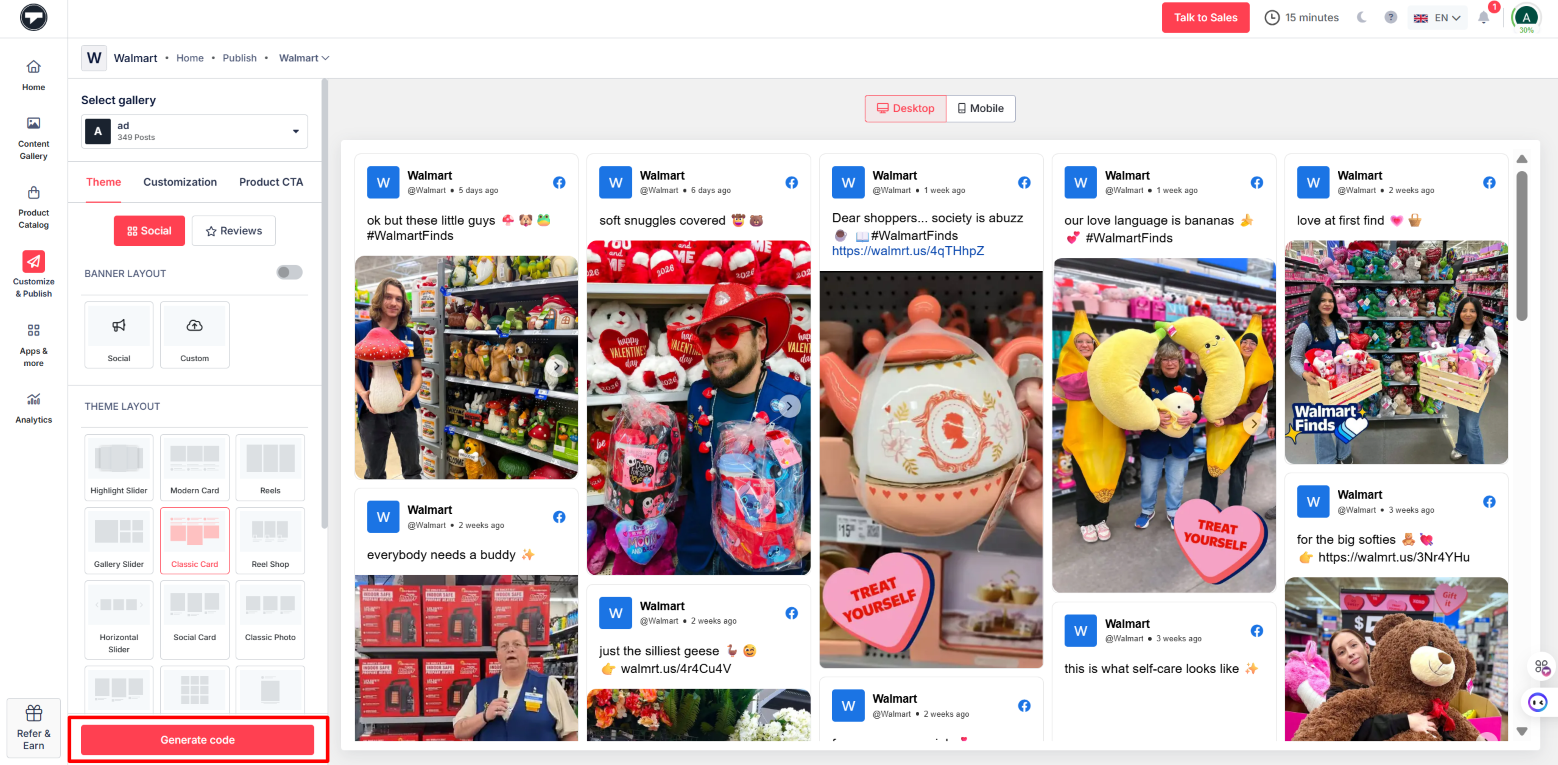Open the help question mark icon
Viewport: 1558px width, 765px height.
point(1390,17)
